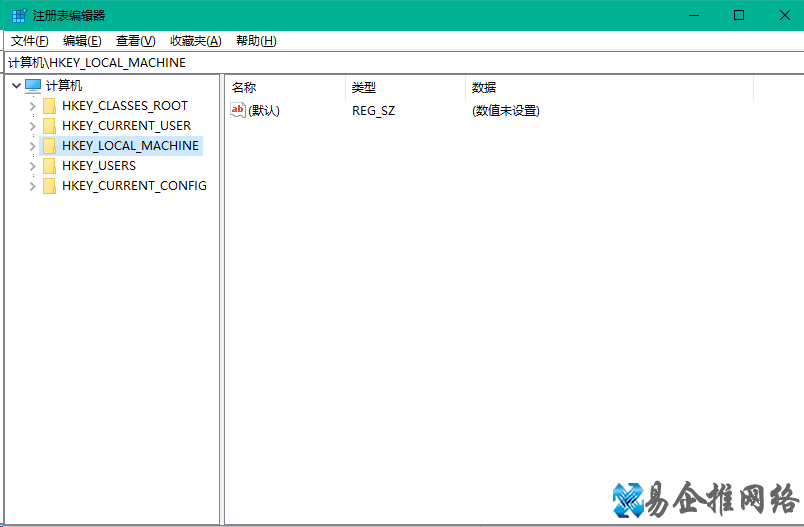The image size is (804, 527).
Task: Click the Registry Editor app icon in title bar
Action: pyautogui.click(x=19, y=15)
